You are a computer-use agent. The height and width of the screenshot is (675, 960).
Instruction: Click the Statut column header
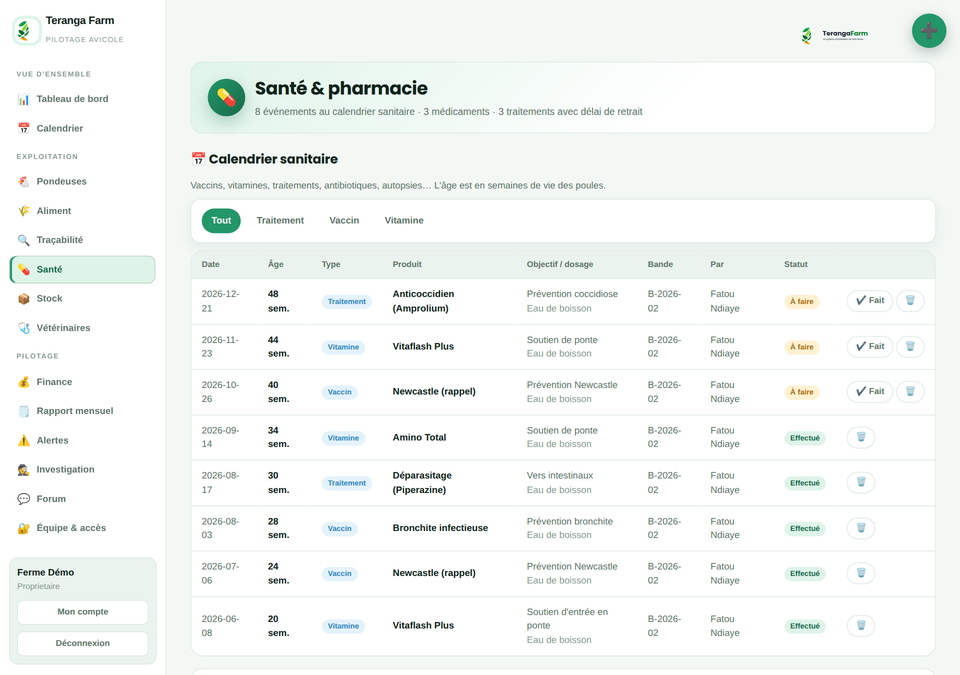tap(795, 264)
